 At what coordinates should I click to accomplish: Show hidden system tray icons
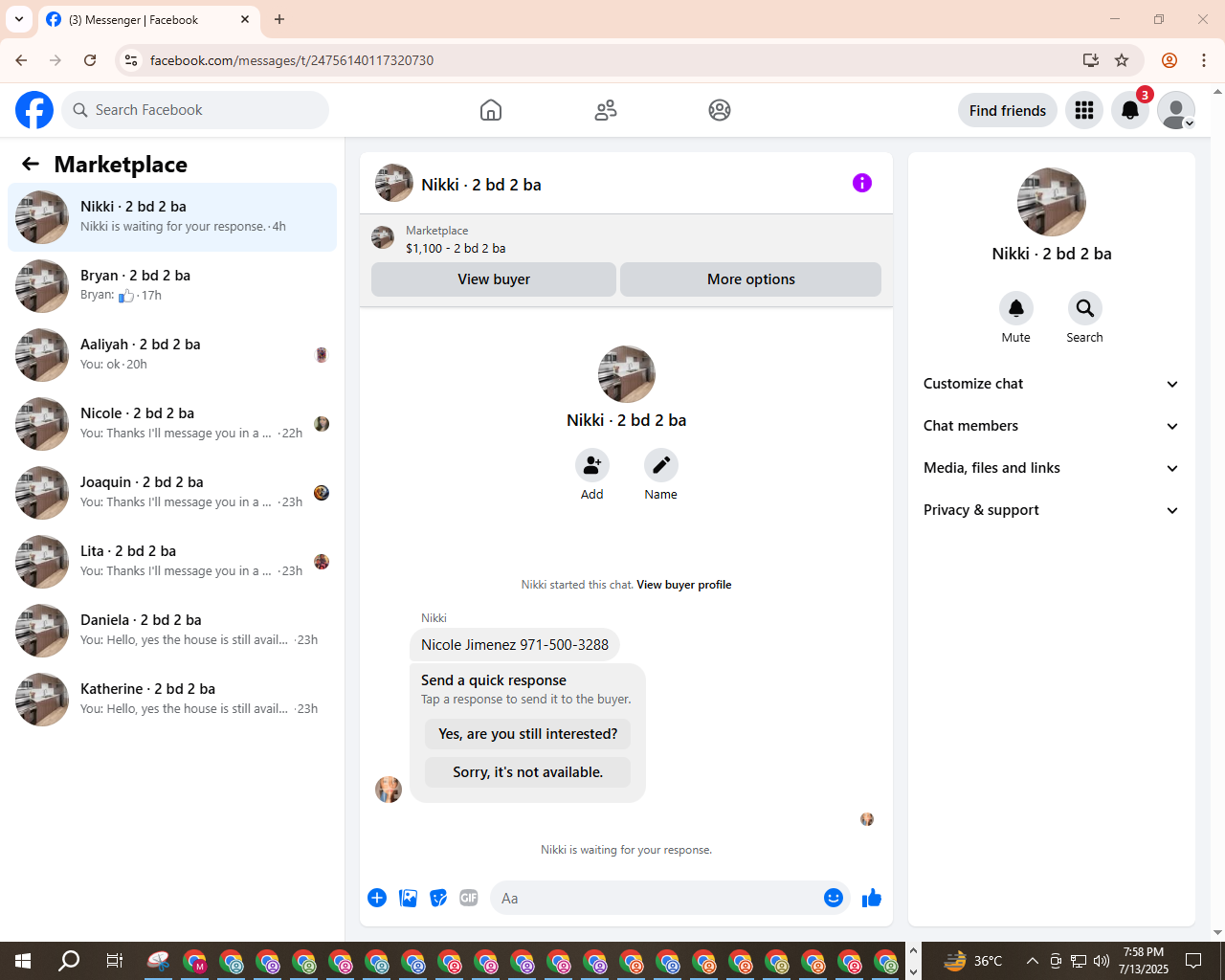1032,961
